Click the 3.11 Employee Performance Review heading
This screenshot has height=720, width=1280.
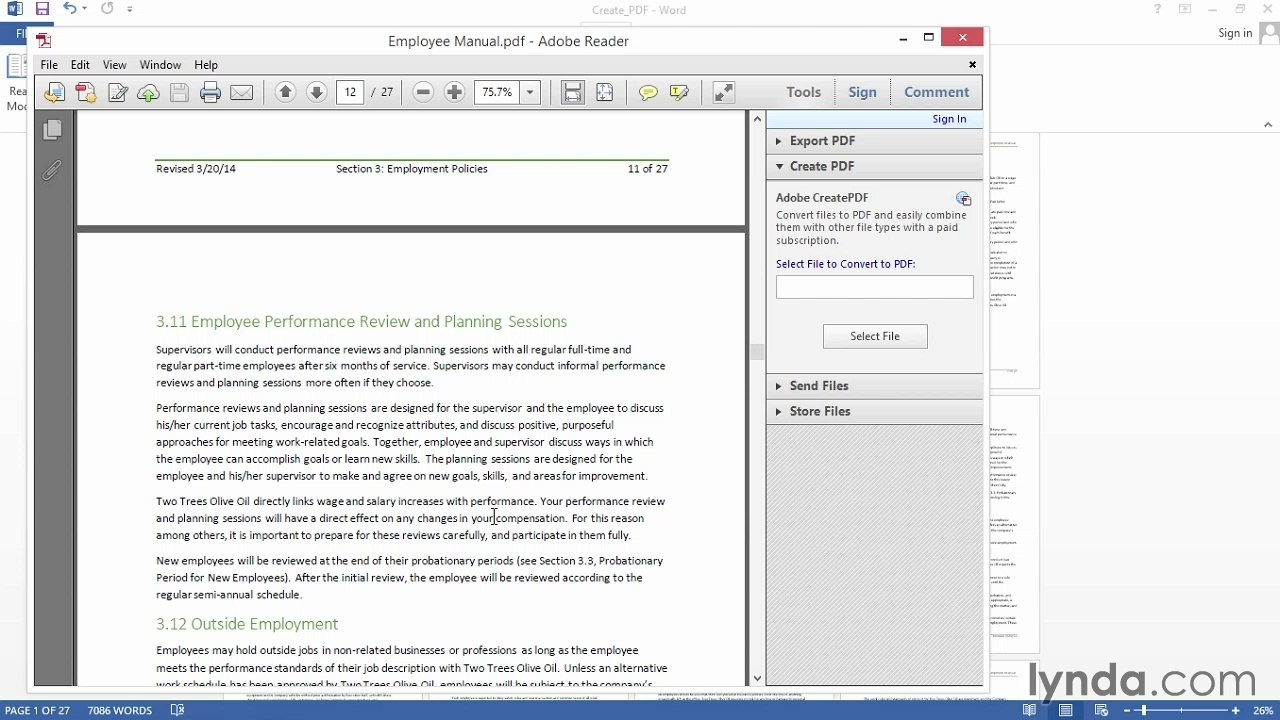click(x=361, y=321)
